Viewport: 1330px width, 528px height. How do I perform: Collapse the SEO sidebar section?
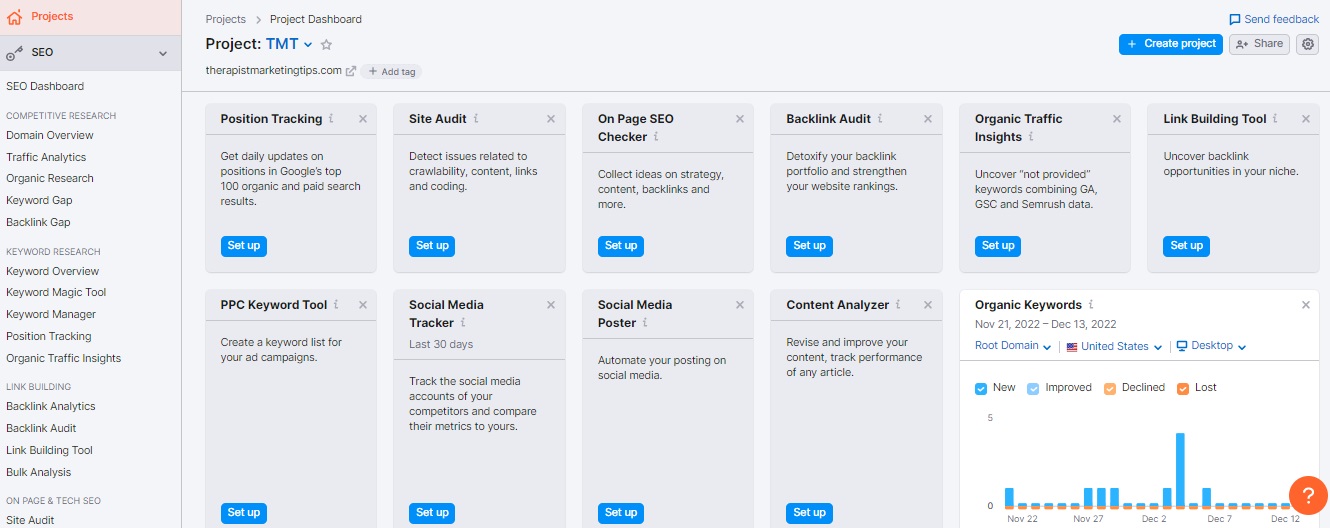pyautogui.click(x=163, y=53)
